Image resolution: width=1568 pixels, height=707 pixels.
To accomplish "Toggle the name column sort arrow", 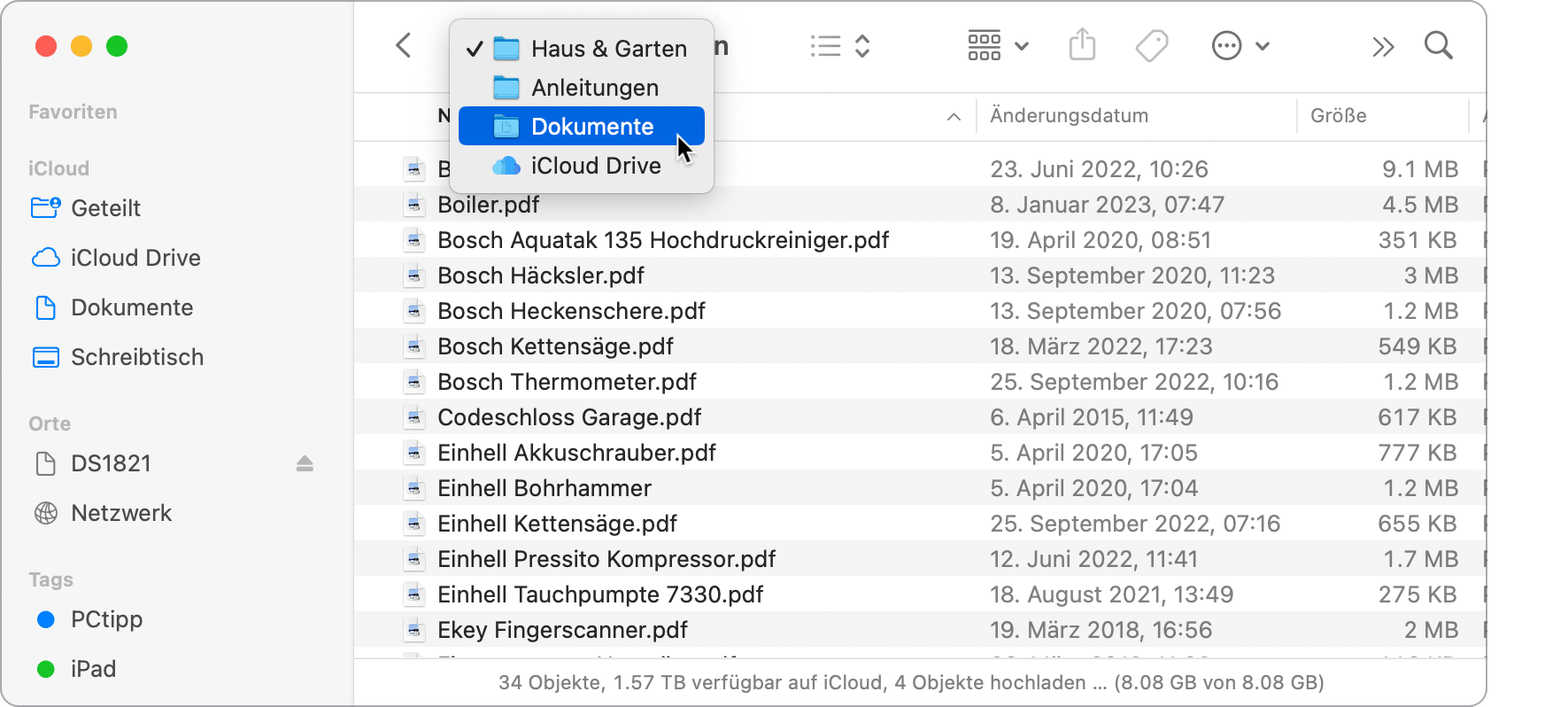I will [x=954, y=117].
